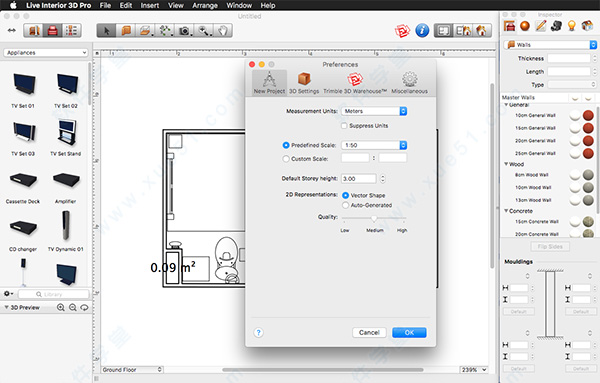Select the hand pan tool
Screen dimensions: 600x383
[223, 31]
